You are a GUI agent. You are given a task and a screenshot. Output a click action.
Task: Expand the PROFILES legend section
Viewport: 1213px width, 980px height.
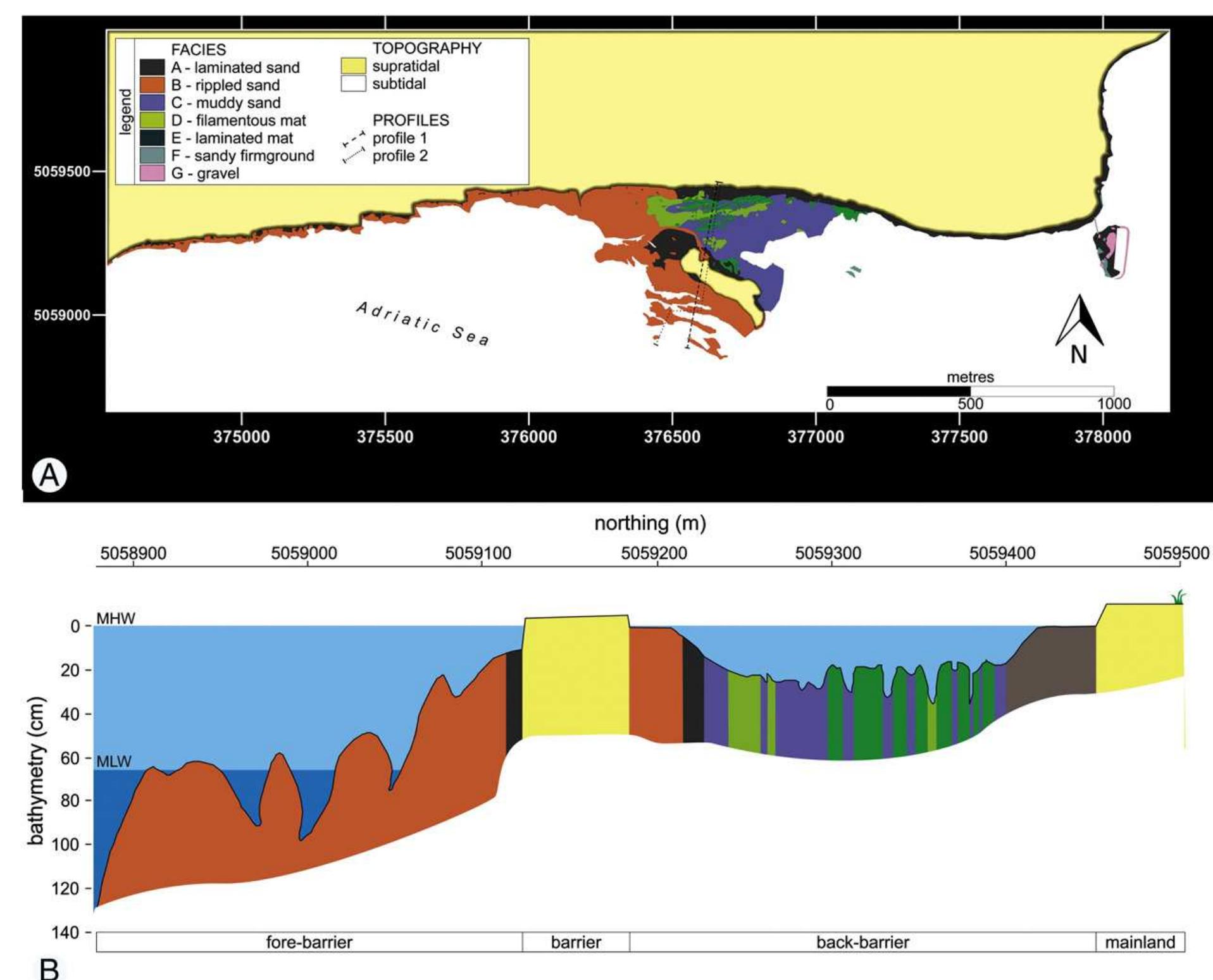412,120
